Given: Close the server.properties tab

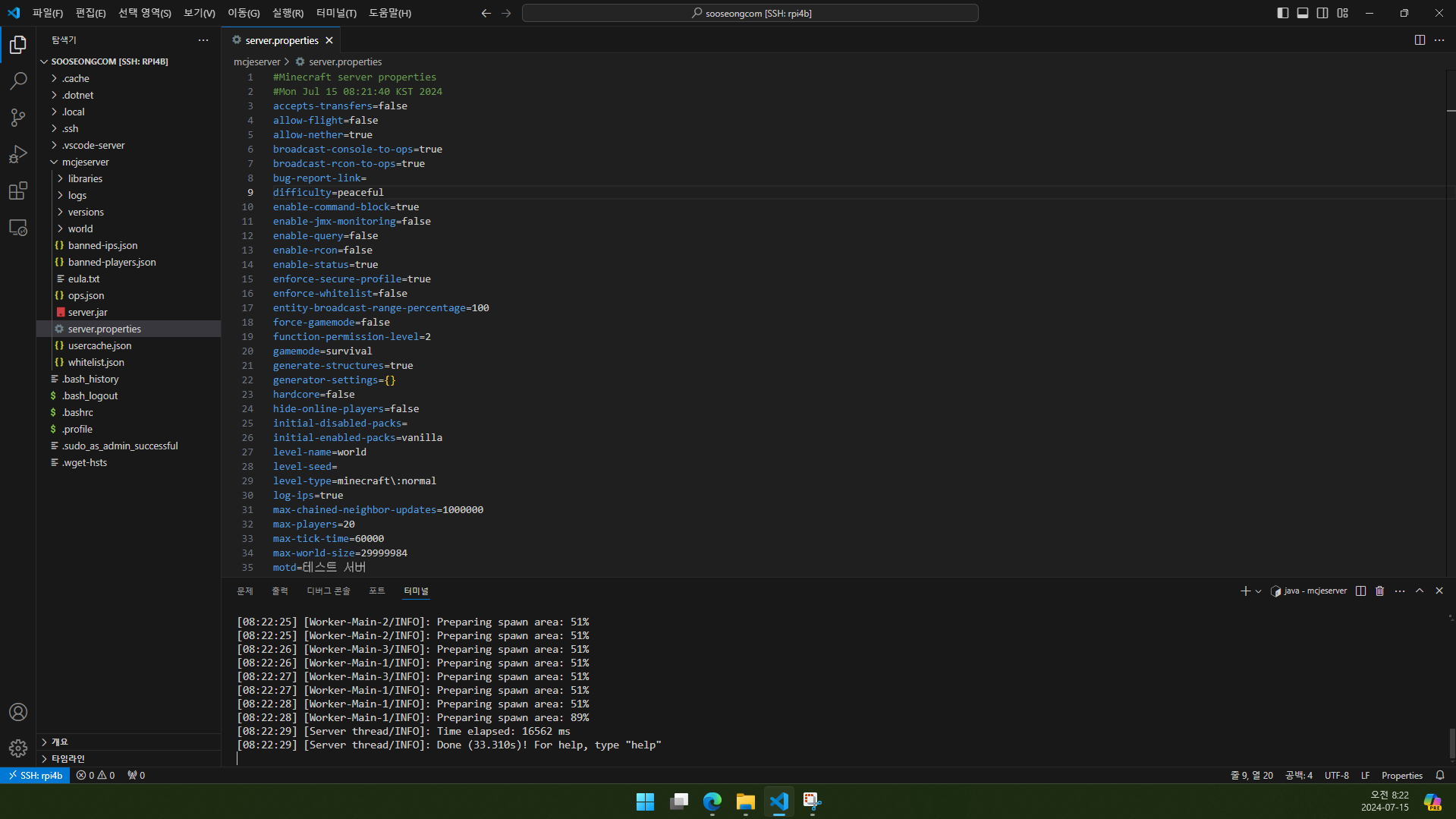Looking at the screenshot, I should 329,40.
